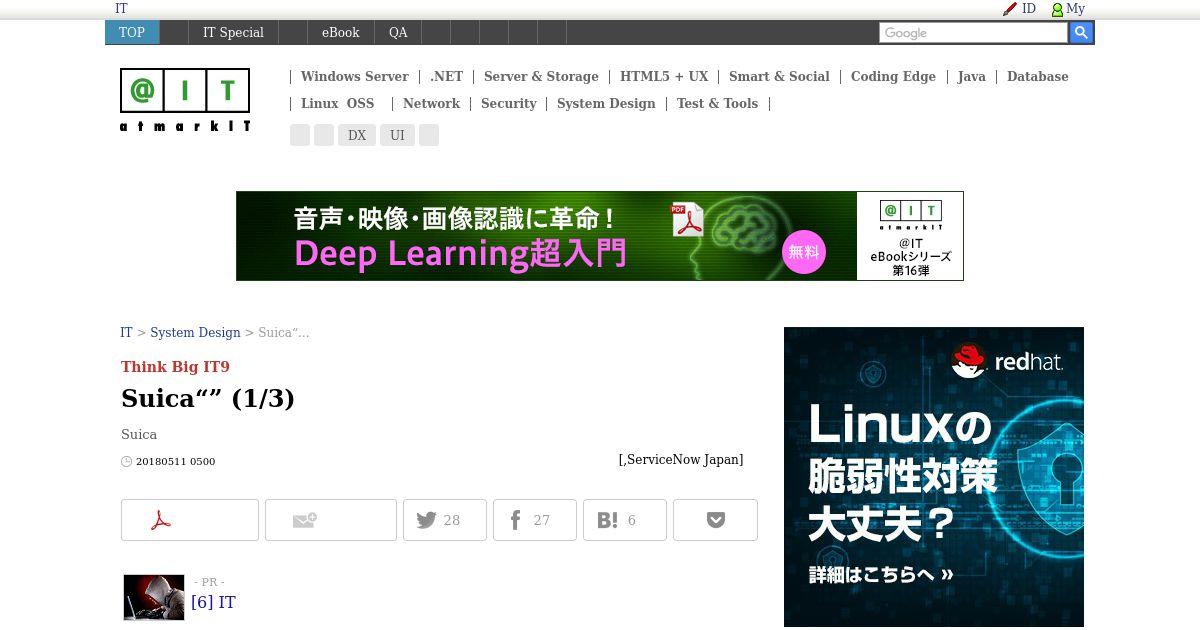Share on Facebook with 27 count
The image size is (1200, 630).
coord(535,520)
